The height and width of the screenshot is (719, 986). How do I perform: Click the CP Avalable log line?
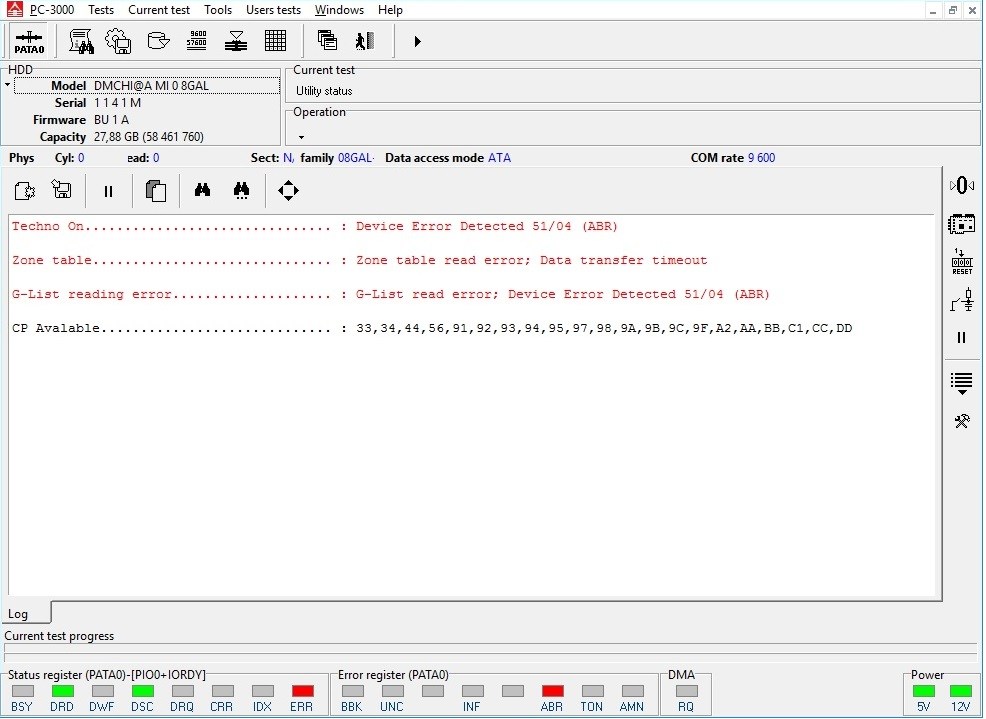pyautogui.click(x=432, y=328)
